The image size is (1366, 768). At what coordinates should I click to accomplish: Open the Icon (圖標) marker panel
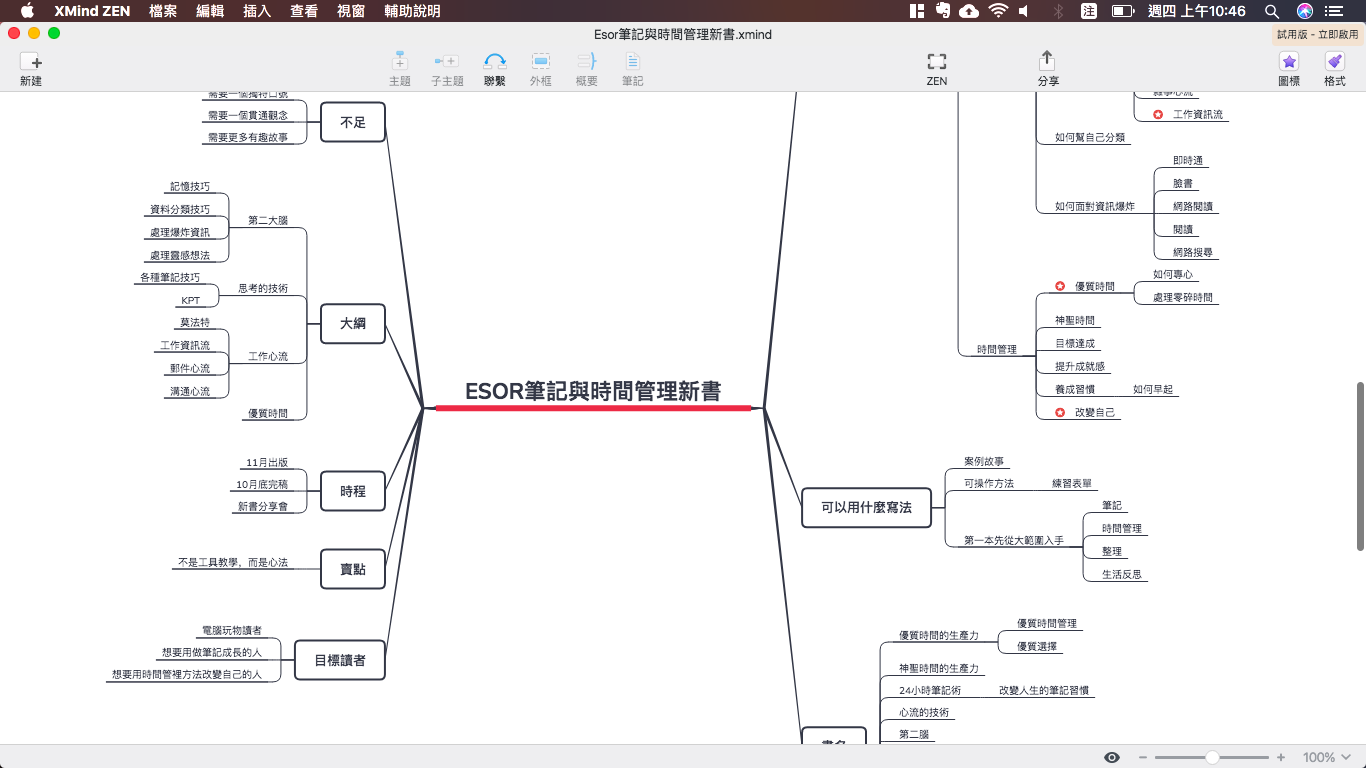(x=1289, y=61)
